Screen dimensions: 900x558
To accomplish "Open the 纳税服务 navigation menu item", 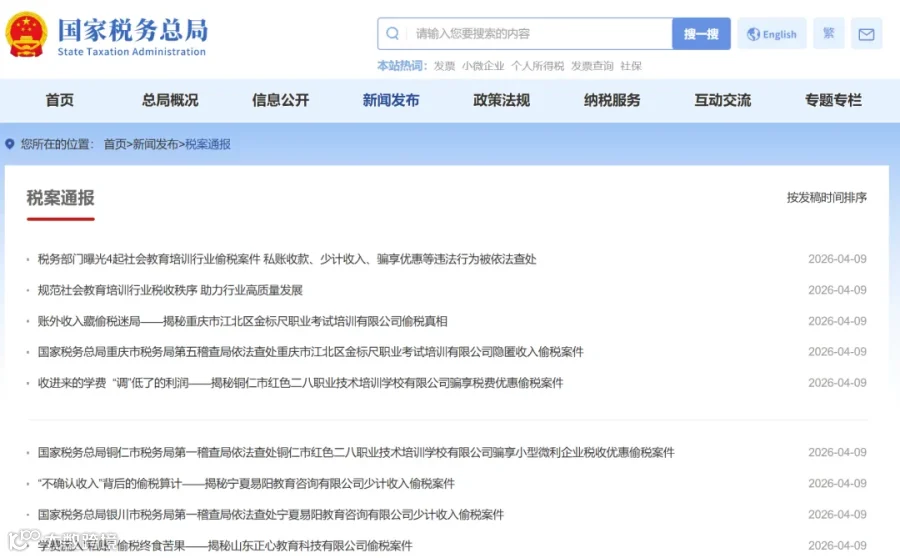I will [x=612, y=100].
